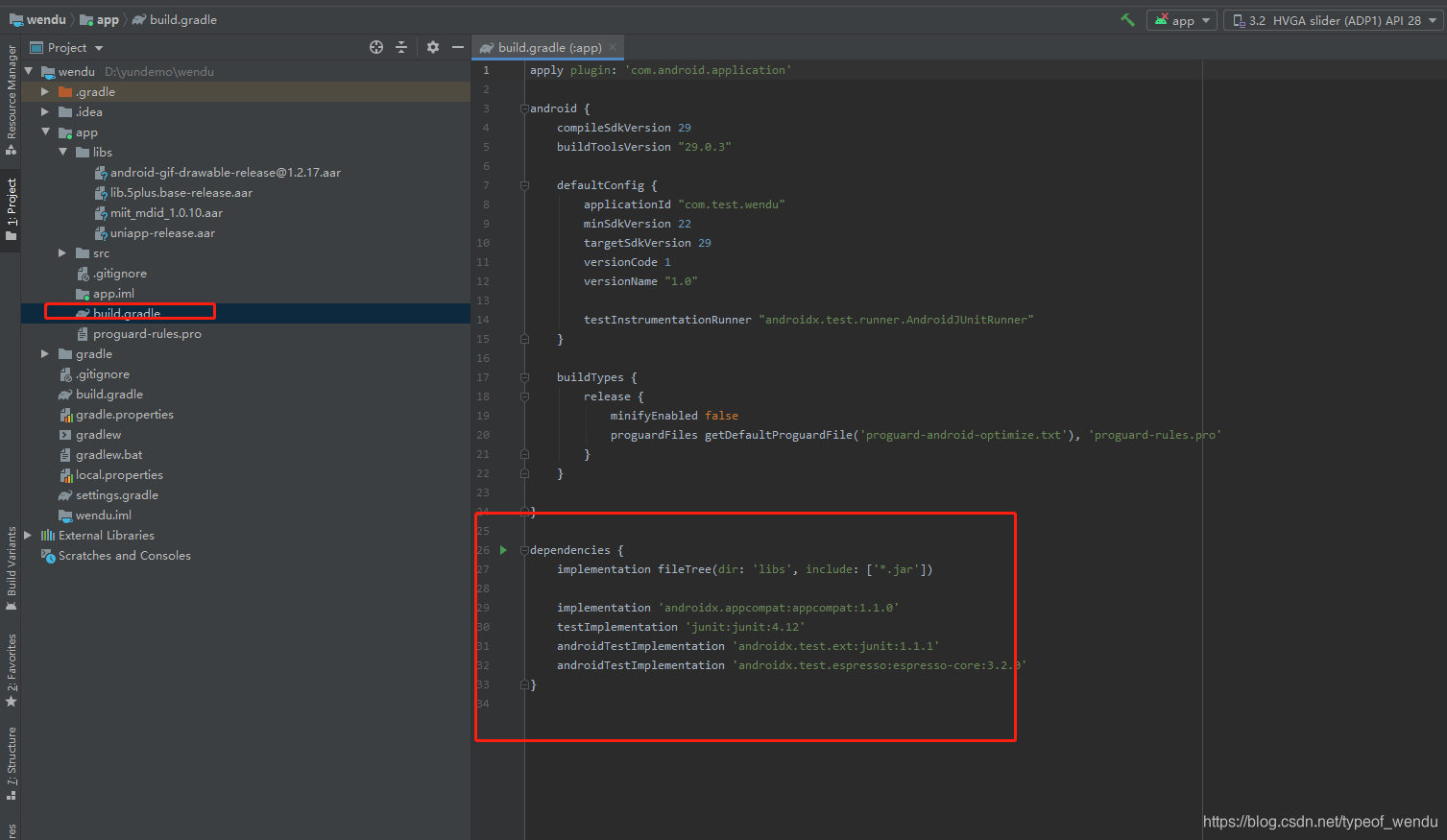Screen dimensions: 1447x840
Task: Click the wendu breadcrumb in navigation bar
Action: (37, 19)
